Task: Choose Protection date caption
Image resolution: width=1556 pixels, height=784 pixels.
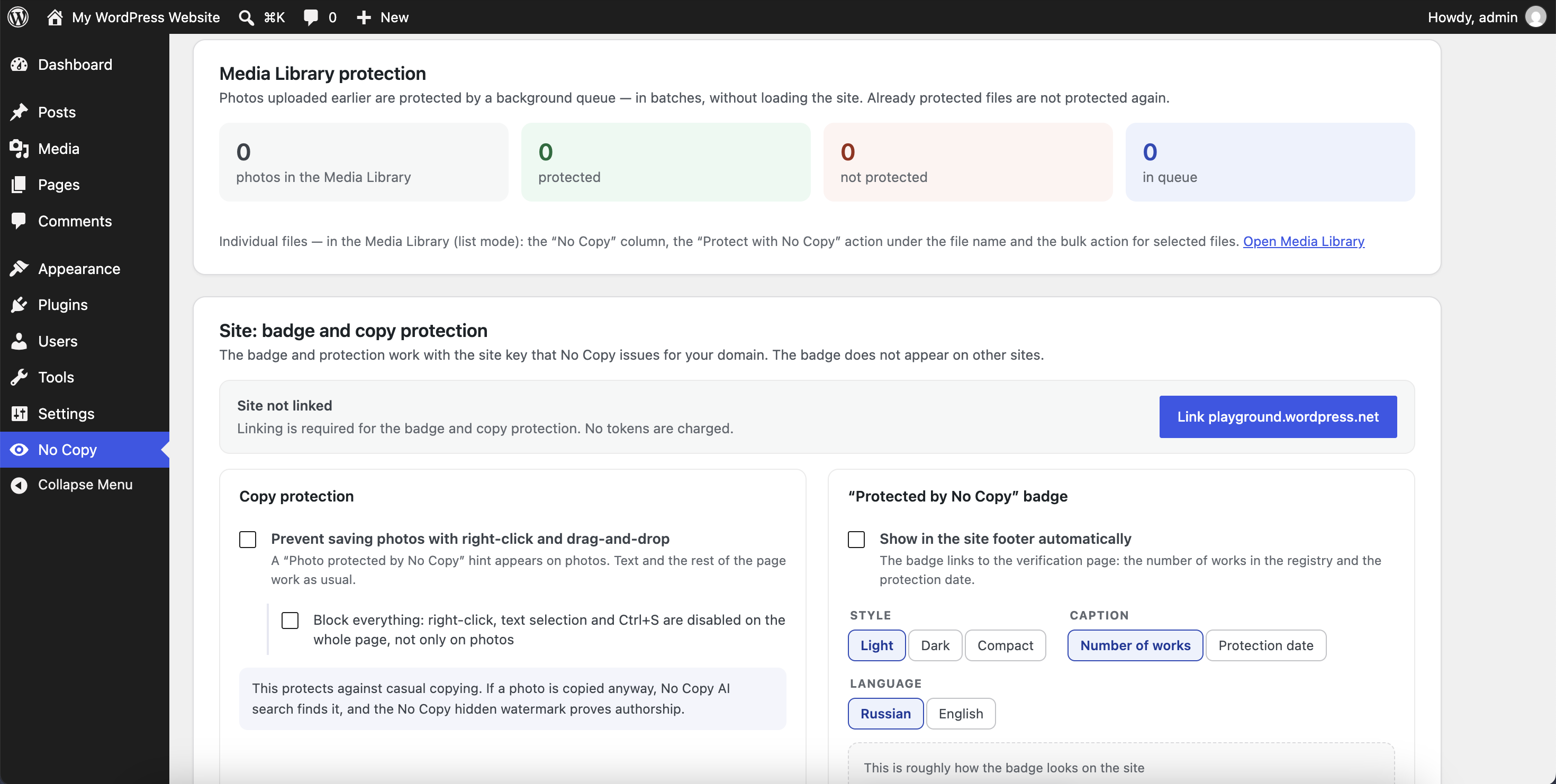Action: pyautogui.click(x=1265, y=645)
